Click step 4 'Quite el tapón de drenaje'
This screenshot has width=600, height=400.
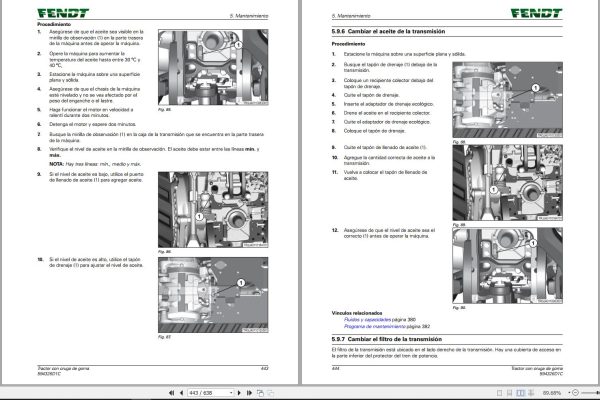point(371,95)
